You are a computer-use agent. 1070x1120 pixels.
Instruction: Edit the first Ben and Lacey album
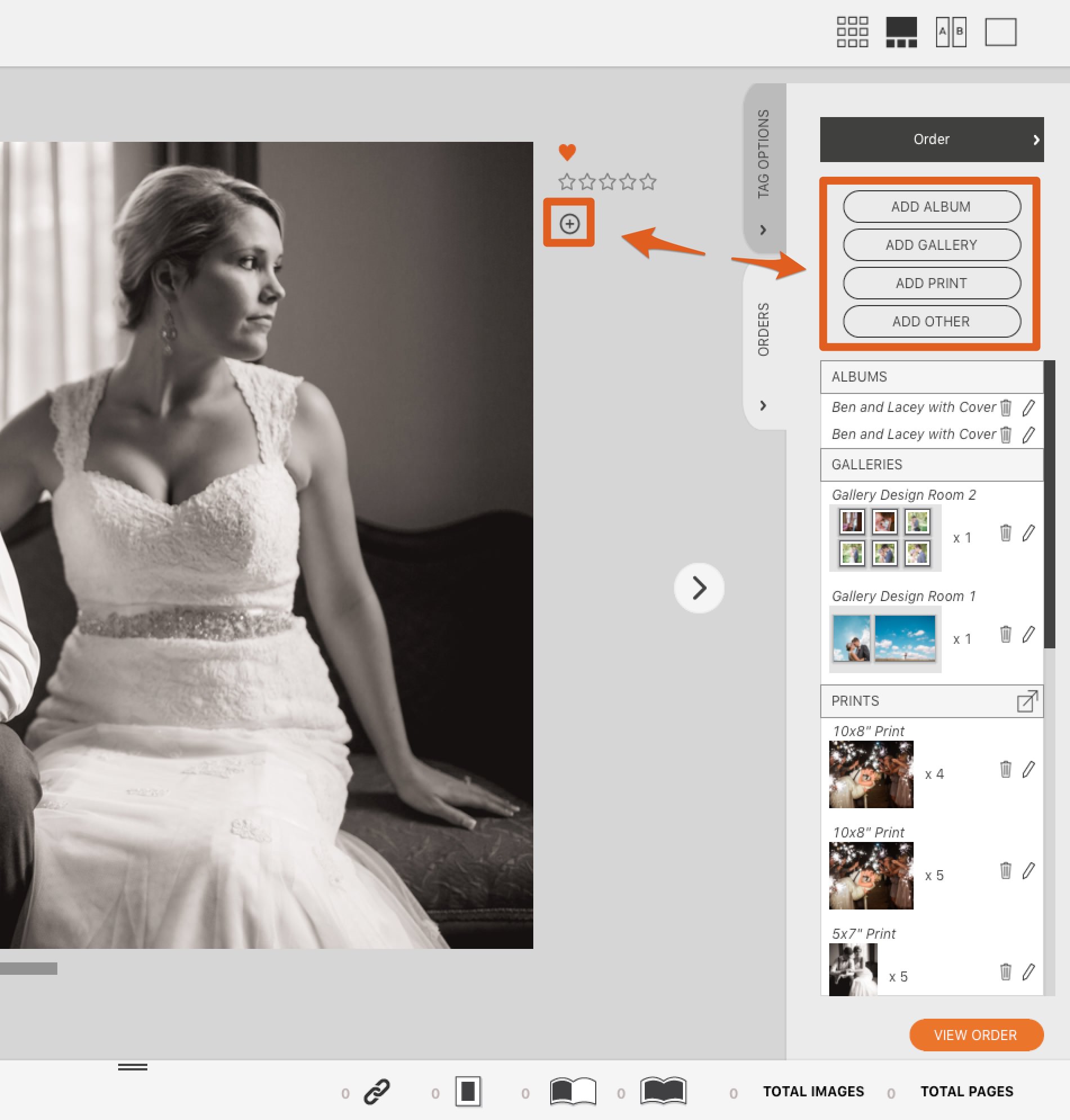1028,407
